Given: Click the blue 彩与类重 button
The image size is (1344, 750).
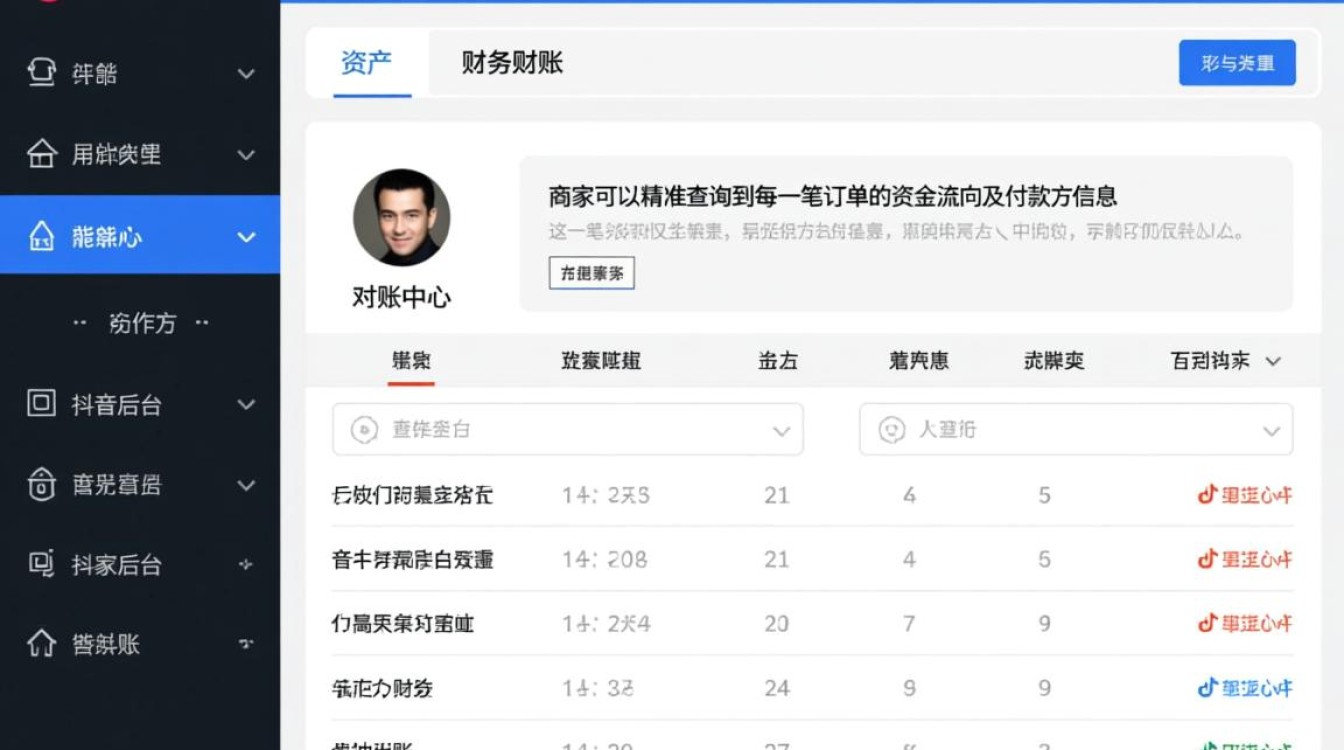Looking at the screenshot, I should 1237,62.
